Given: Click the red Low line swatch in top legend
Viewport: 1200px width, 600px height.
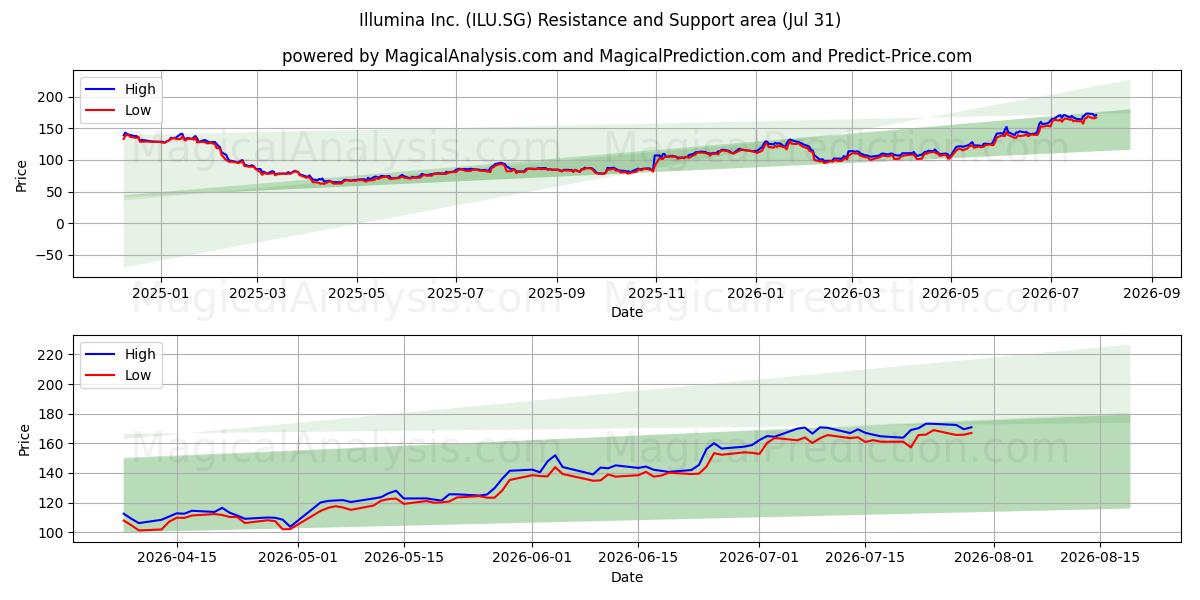Looking at the screenshot, I should click(101, 111).
